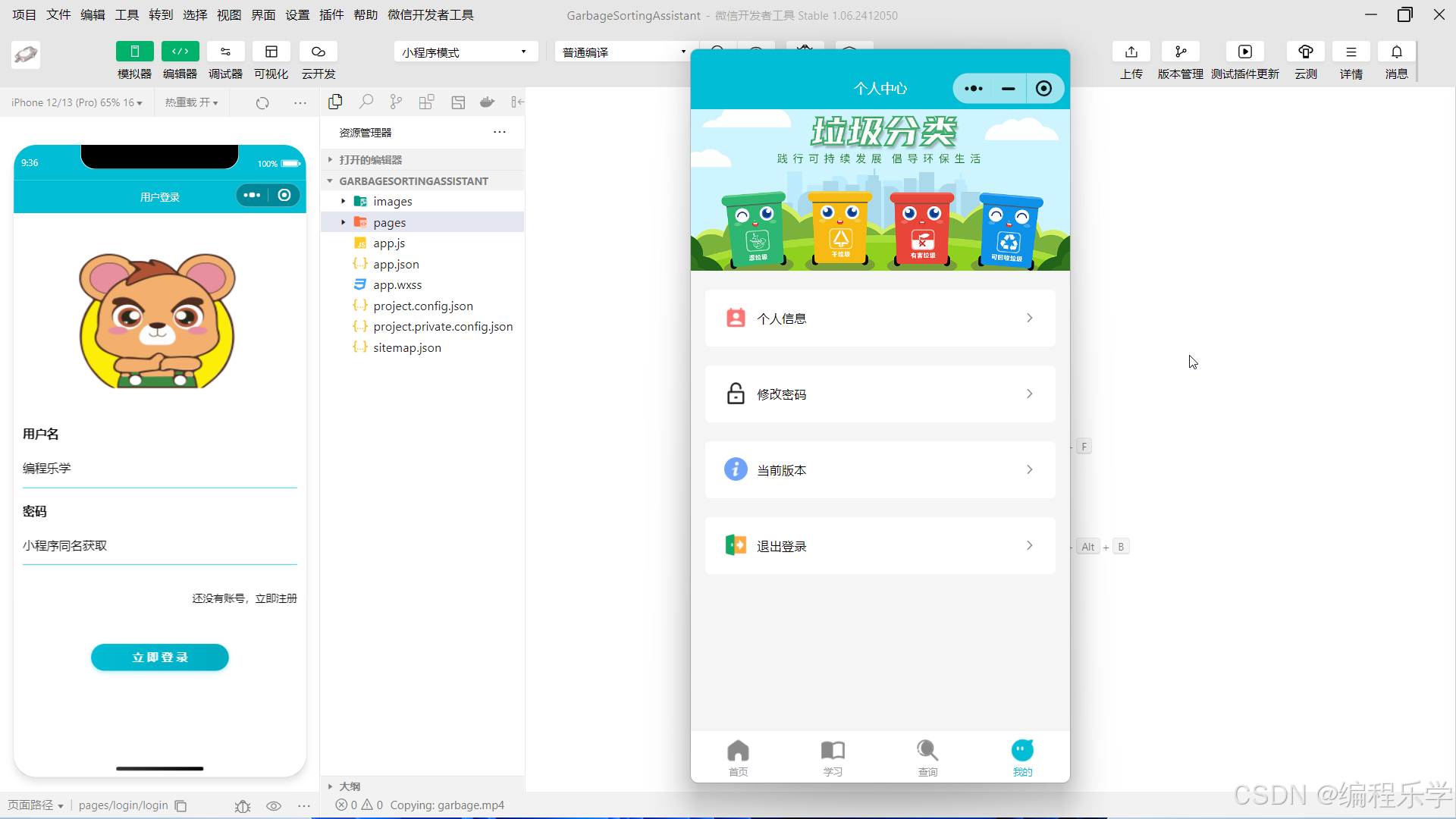
Task: Toggle the debugger (调试器) panel button
Action: [x=225, y=52]
